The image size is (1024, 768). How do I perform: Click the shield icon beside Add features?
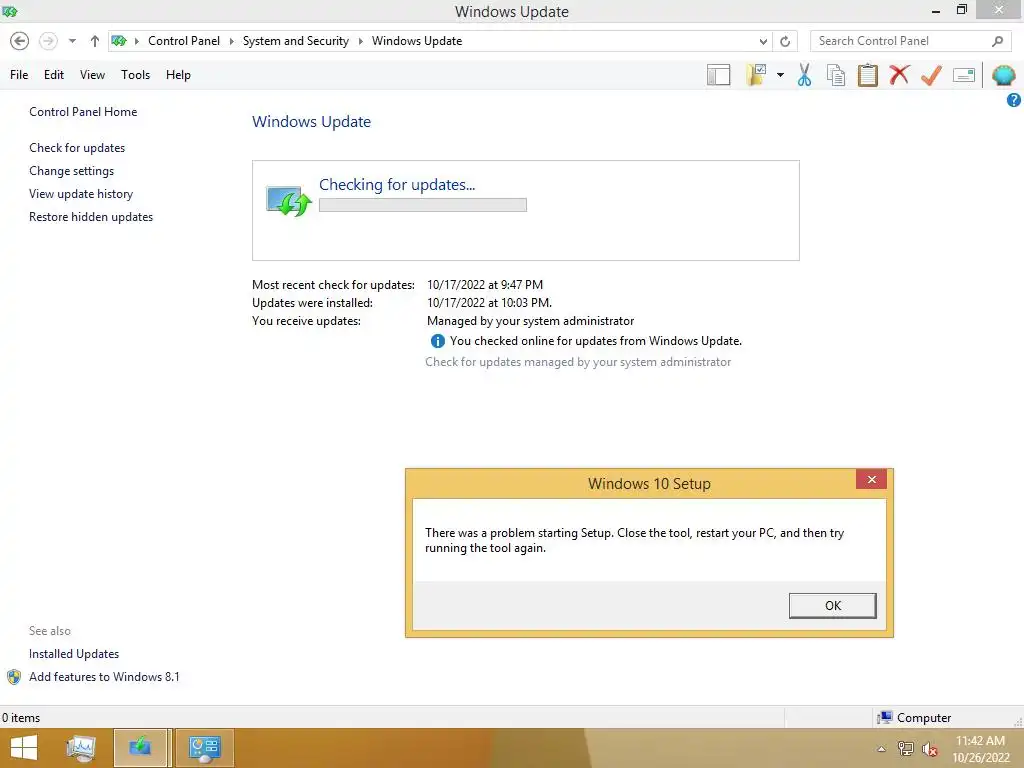[x=14, y=677]
